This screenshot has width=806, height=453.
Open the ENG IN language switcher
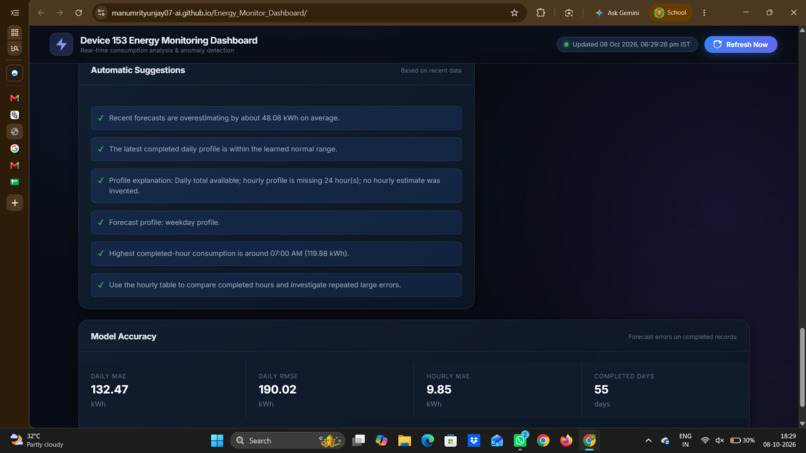pyautogui.click(x=685, y=440)
